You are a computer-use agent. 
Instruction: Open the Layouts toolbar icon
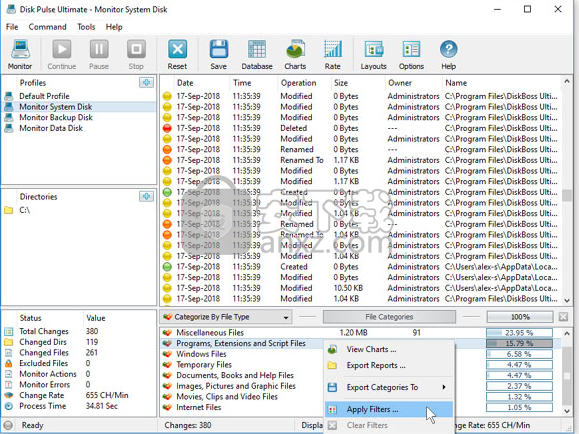pyautogui.click(x=374, y=55)
